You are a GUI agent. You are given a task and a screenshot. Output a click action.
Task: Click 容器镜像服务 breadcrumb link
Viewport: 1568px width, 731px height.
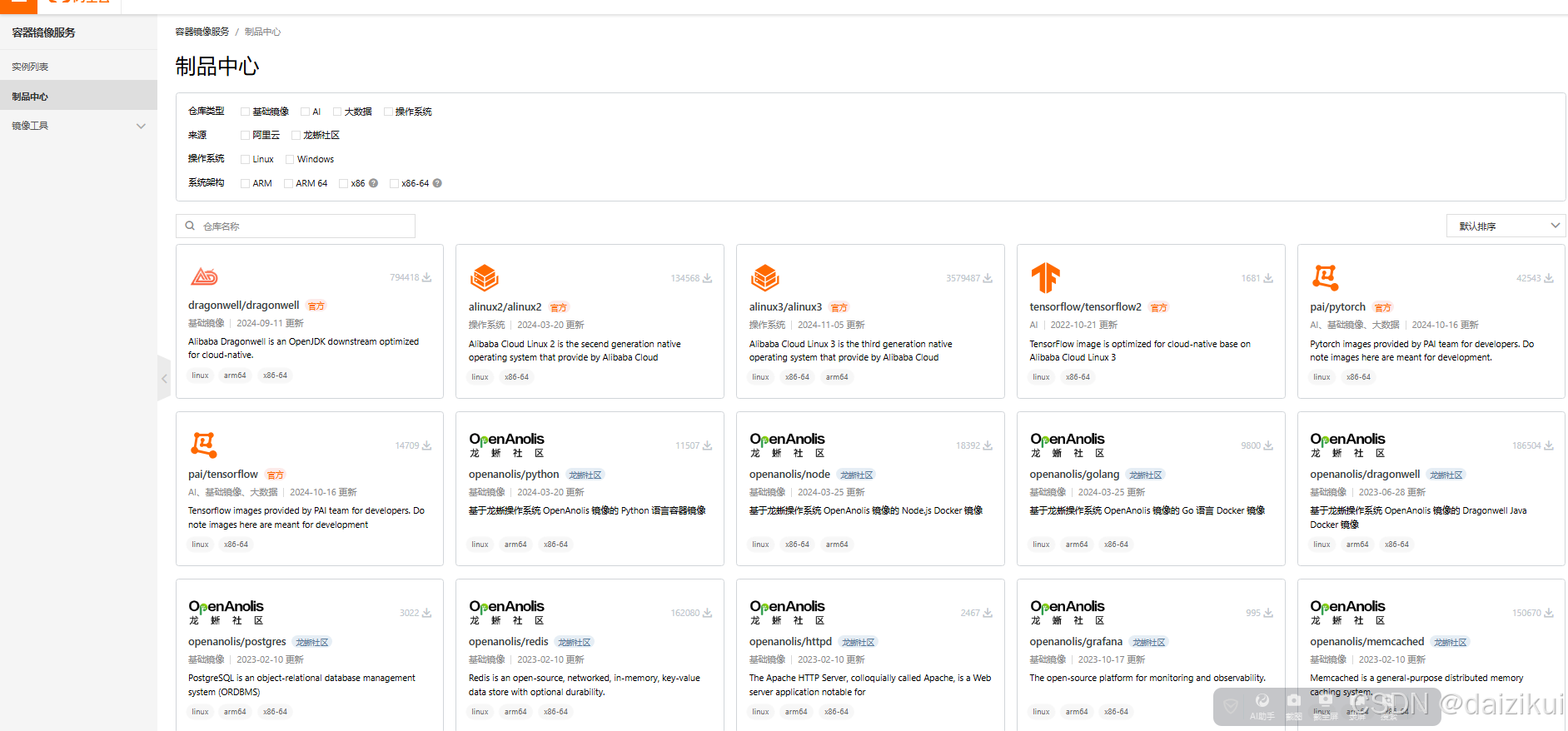pyautogui.click(x=202, y=32)
